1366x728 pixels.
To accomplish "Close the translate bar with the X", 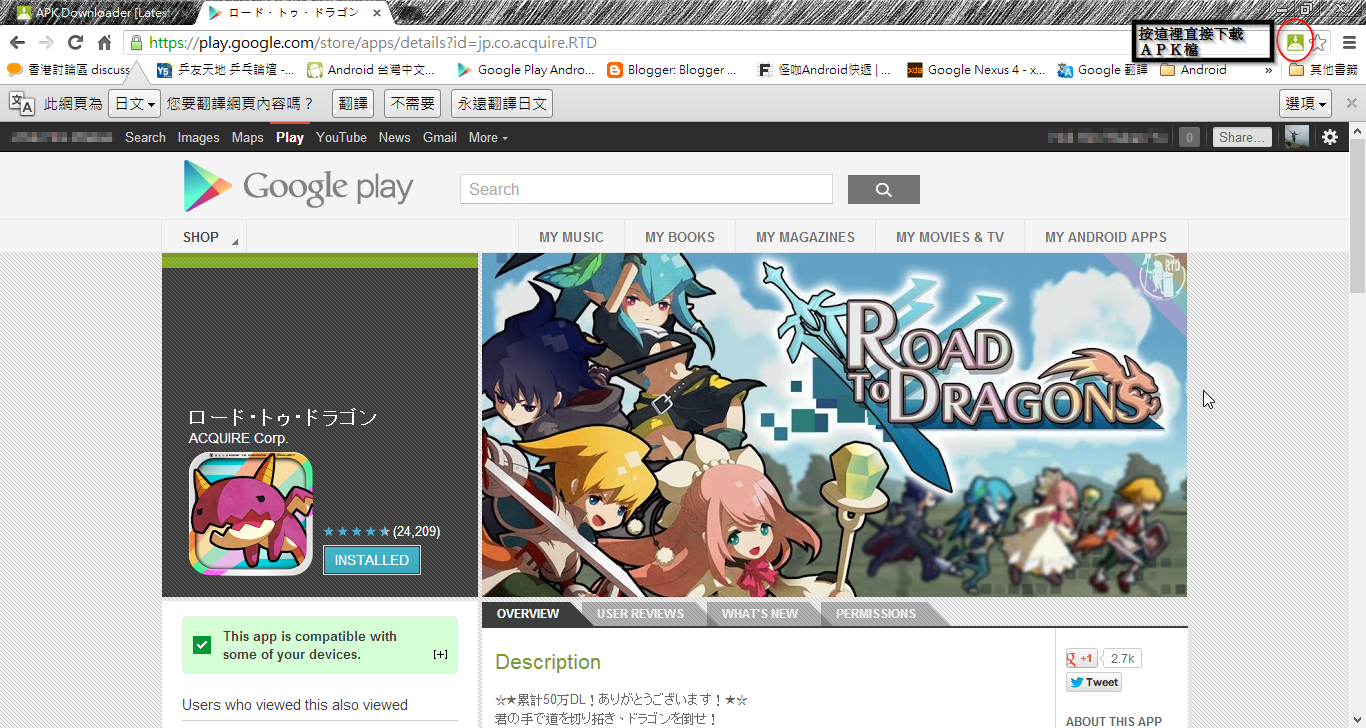I will point(1351,103).
